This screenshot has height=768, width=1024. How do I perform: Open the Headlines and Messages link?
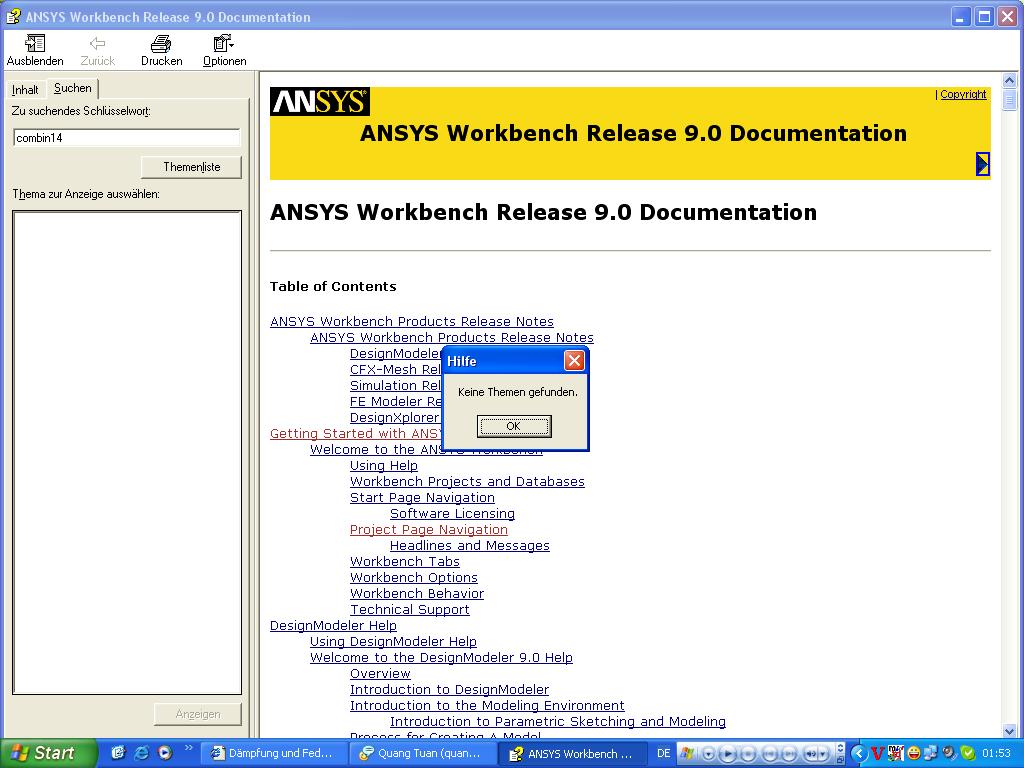pyautogui.click(x=470, y=545)
